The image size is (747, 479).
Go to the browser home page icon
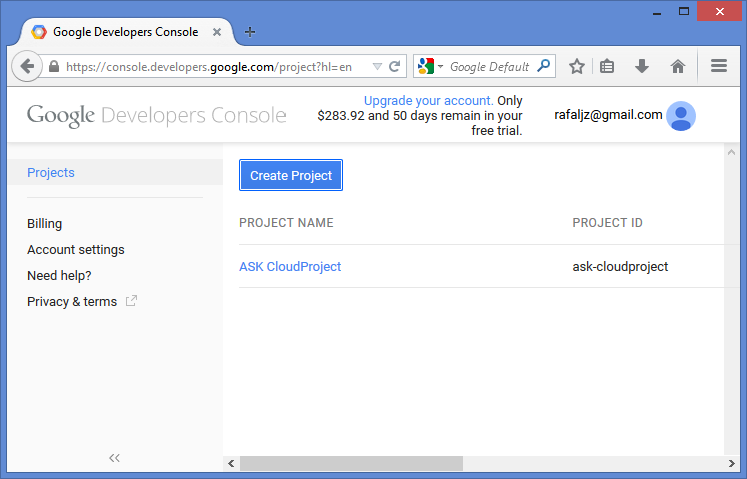click(x=677, y=66)
